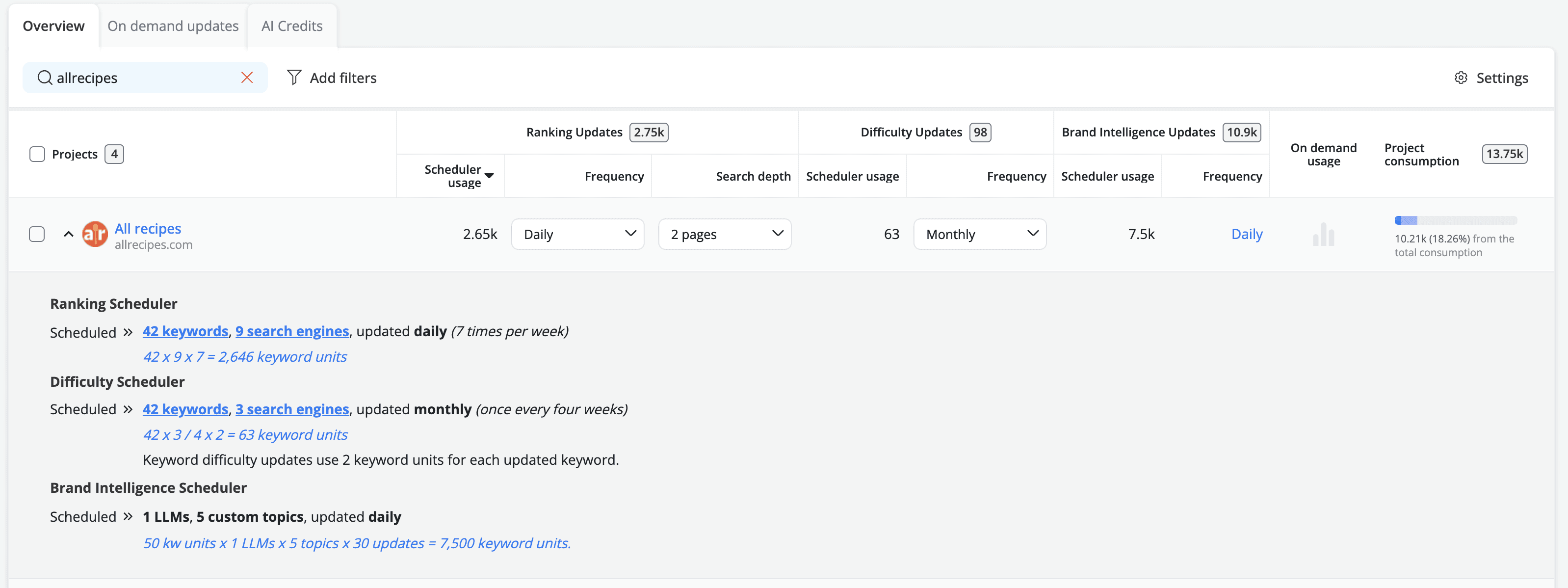Click the Difficulty Scheduler usage column header

[x=852, y=176]
